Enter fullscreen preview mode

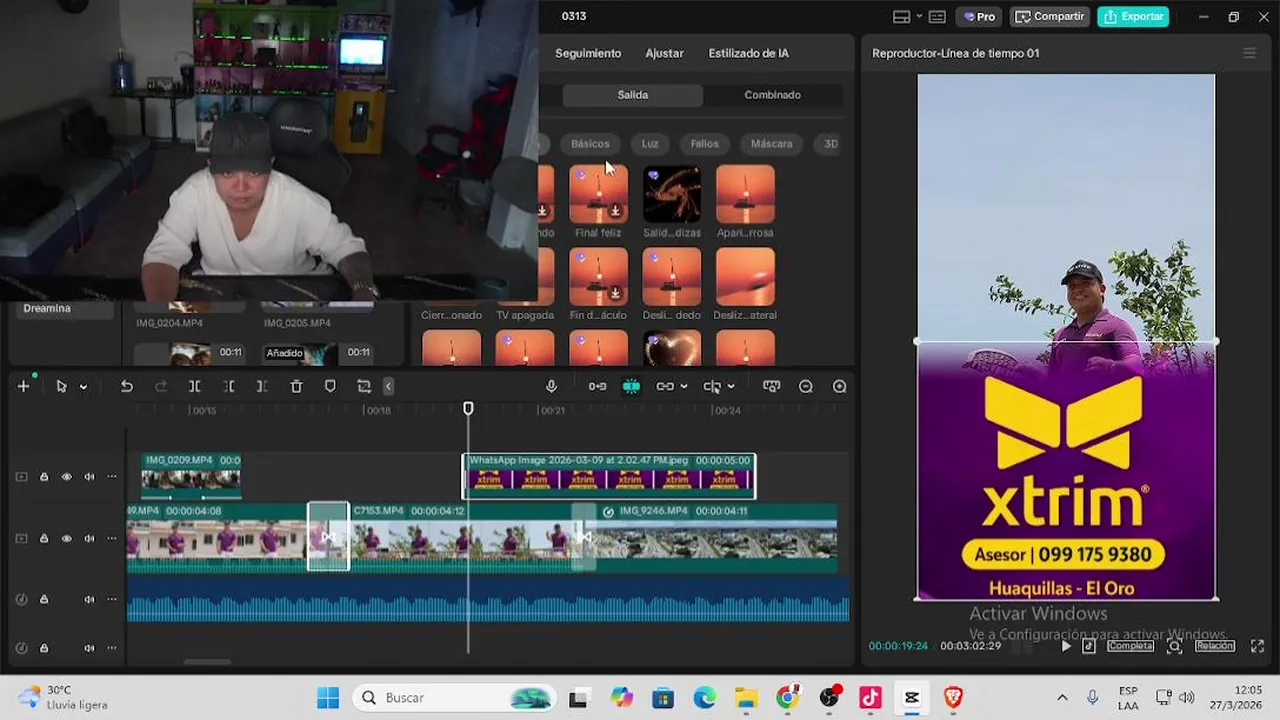pyautogui.click(x=1257, y=646)
